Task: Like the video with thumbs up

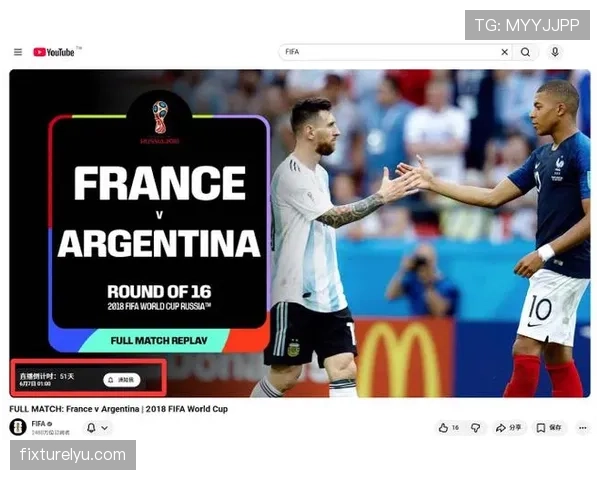Action: pos(448,428)
